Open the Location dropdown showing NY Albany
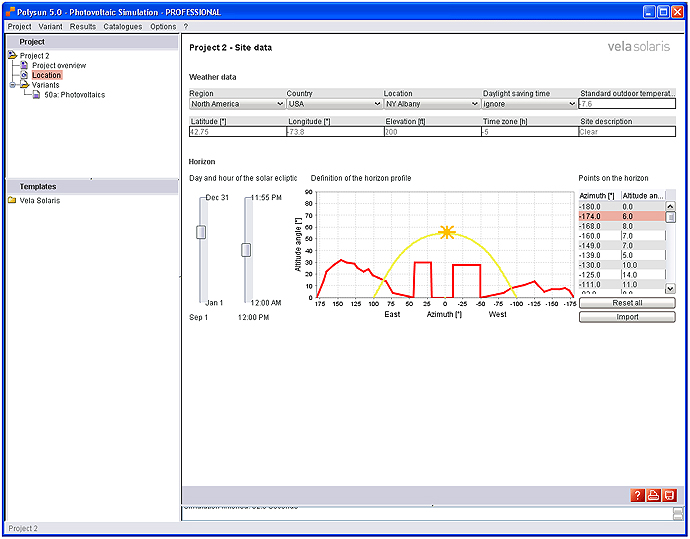690x539 pixels. [x=431, y=103]
